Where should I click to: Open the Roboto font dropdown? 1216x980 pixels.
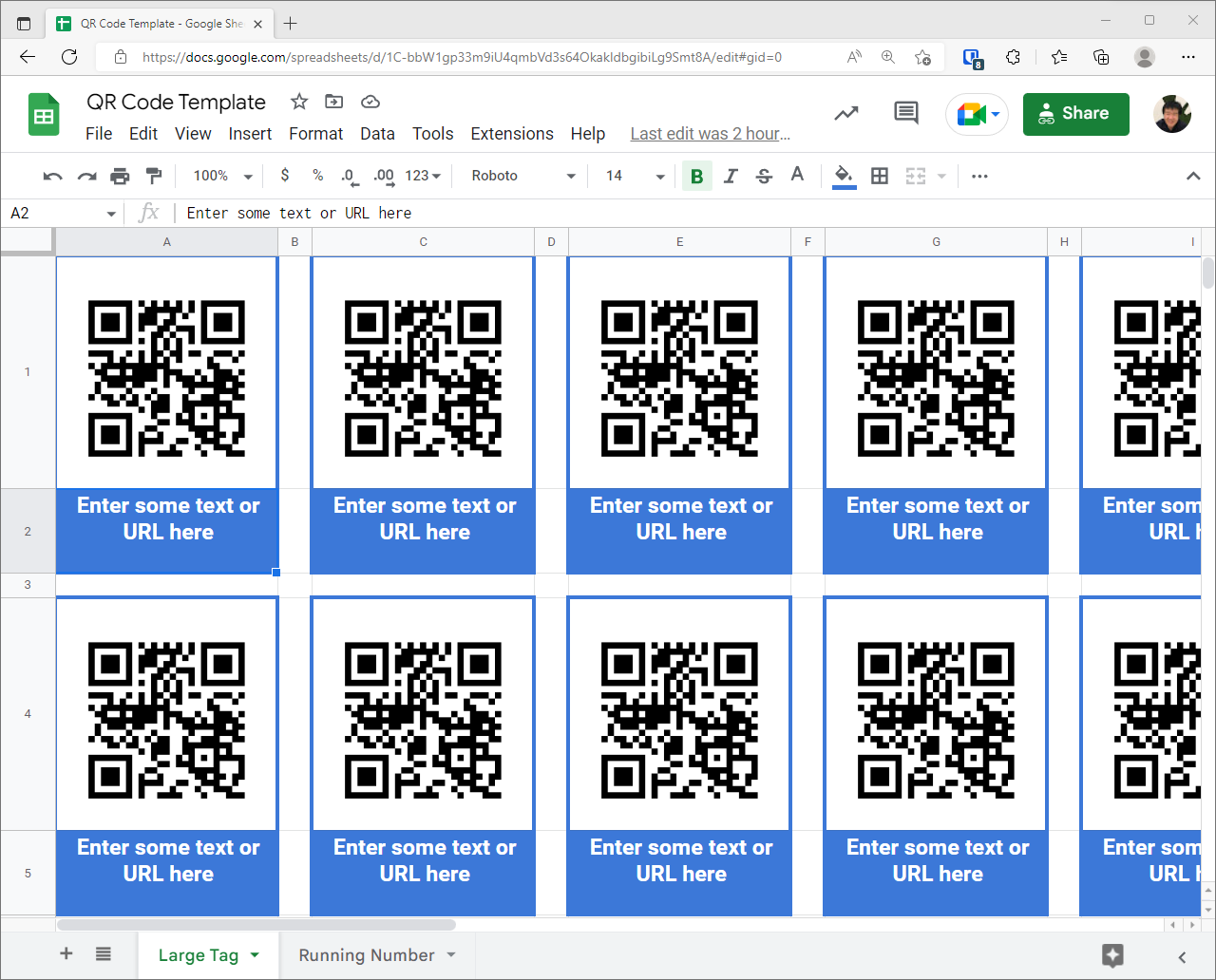[x=523, y=176]
